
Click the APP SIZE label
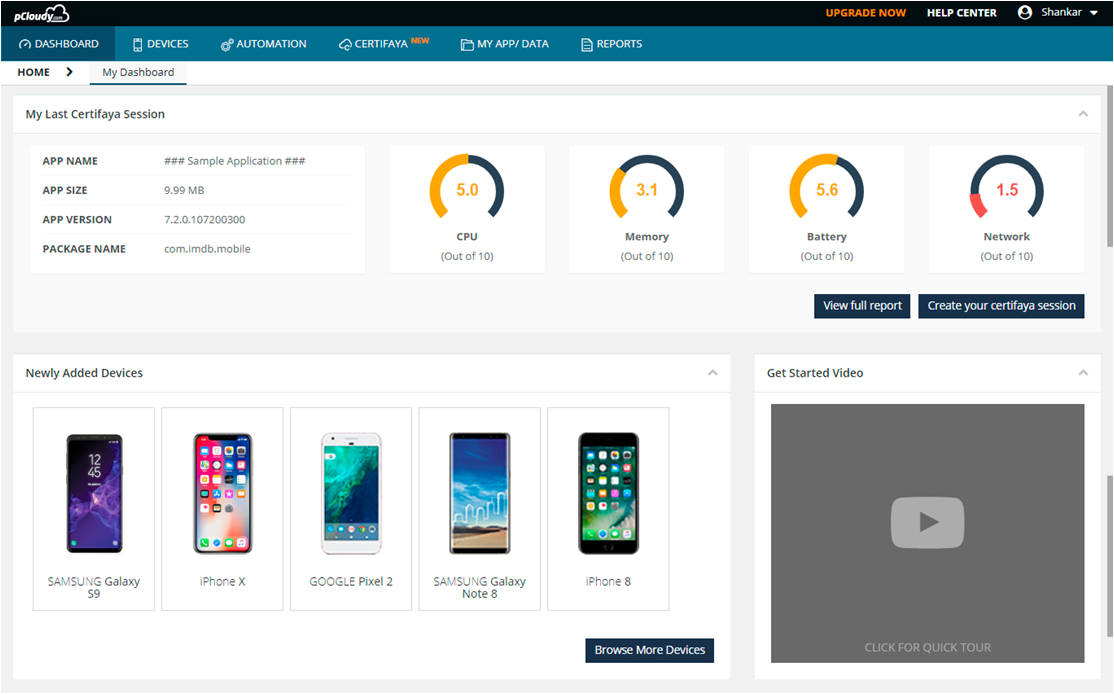click(65, 190)
